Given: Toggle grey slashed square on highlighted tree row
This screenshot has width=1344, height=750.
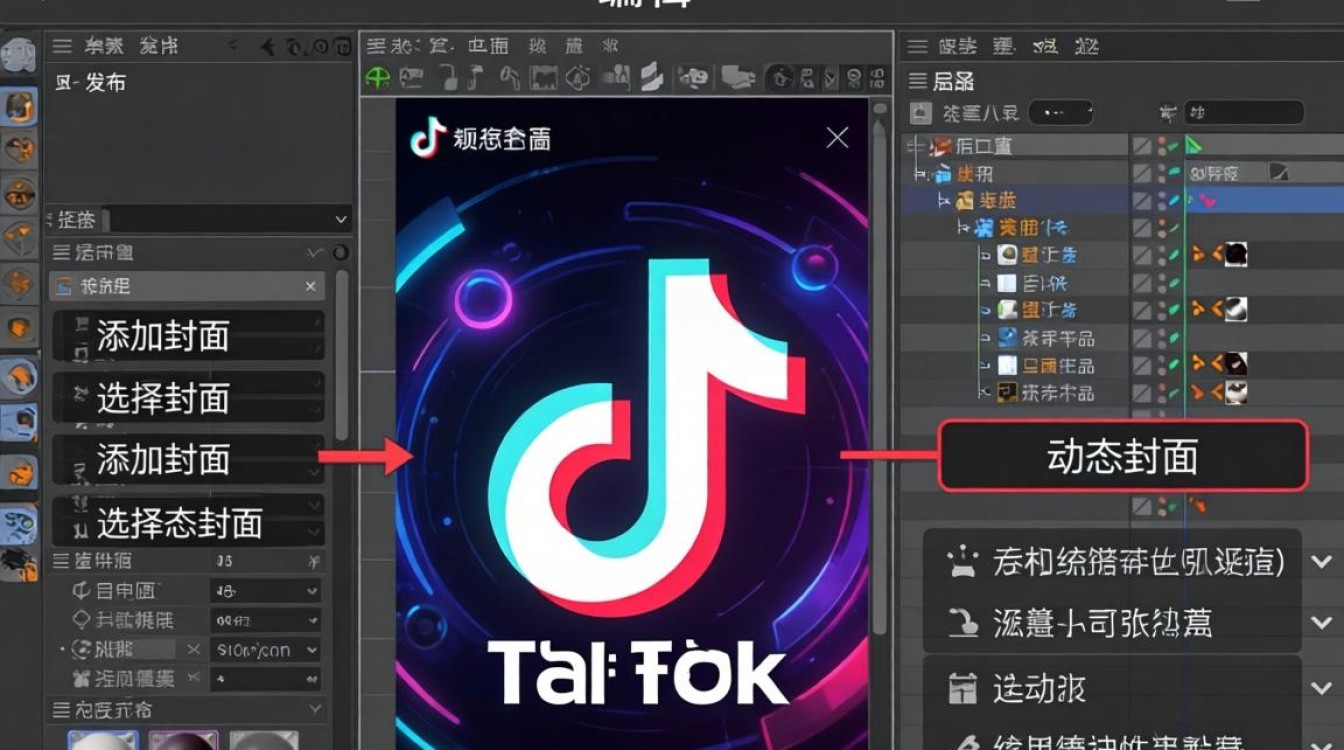Looking at the screenshot, I should 1142,201.
